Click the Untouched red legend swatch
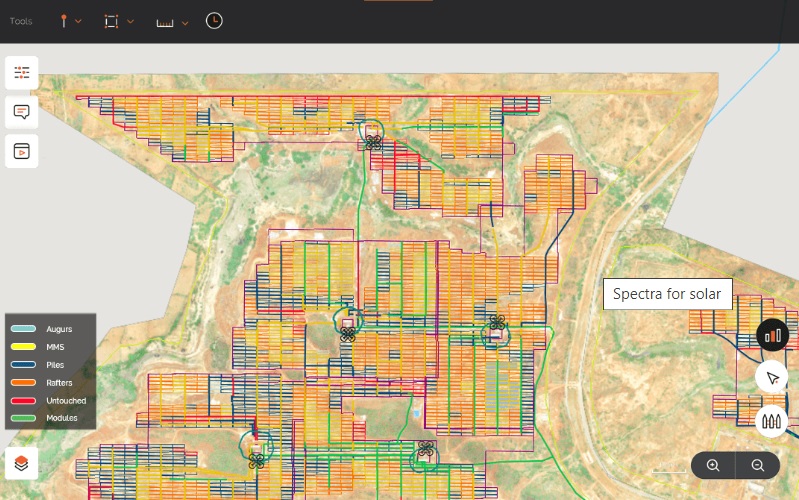Screen dimensions: 799x500 [23, 401]
